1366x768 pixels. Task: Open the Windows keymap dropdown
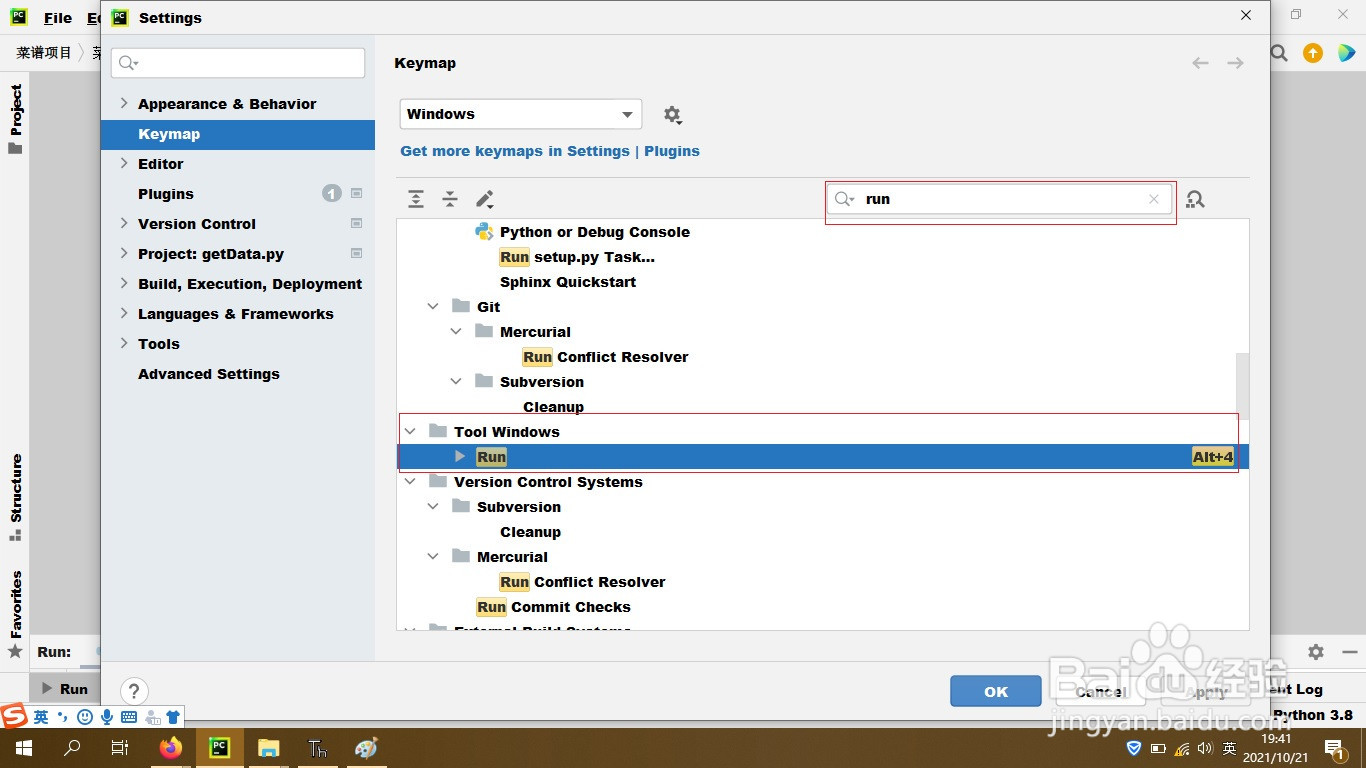(x=521, y=114)
